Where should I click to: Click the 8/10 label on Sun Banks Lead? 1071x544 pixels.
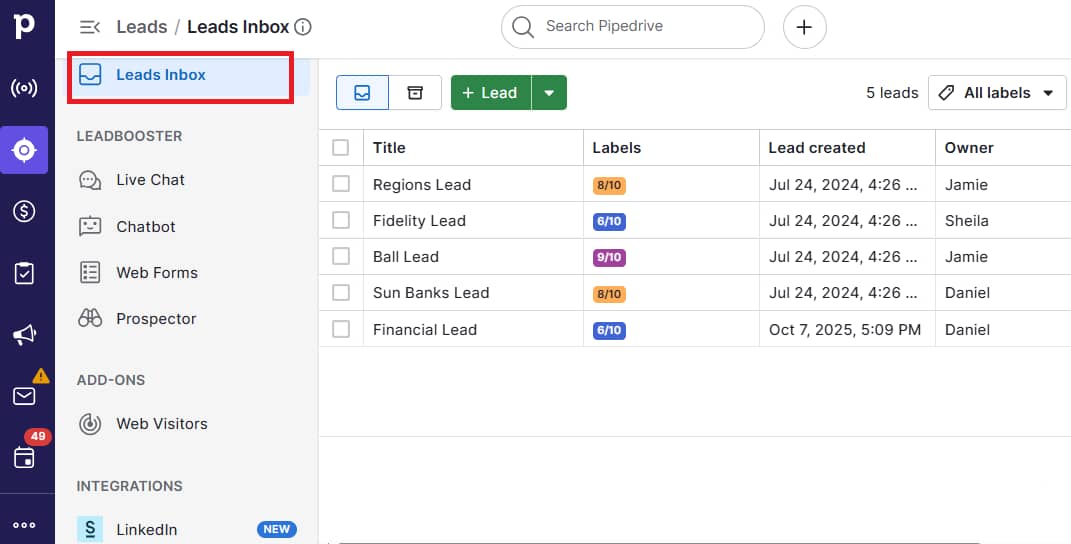pos(609,294)
